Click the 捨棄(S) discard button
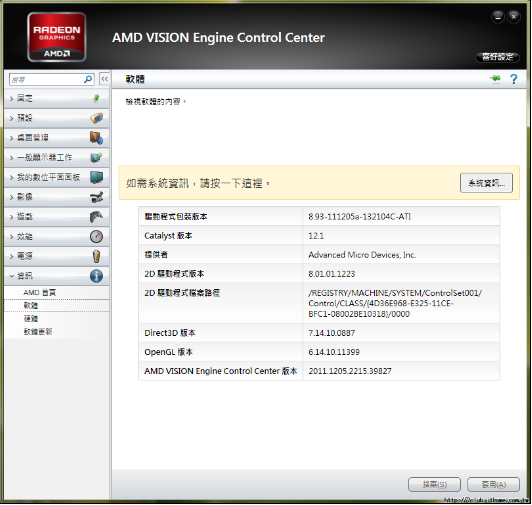Image resolution: width=532 pixels, height=505 pixels. [x=434, y=485]
